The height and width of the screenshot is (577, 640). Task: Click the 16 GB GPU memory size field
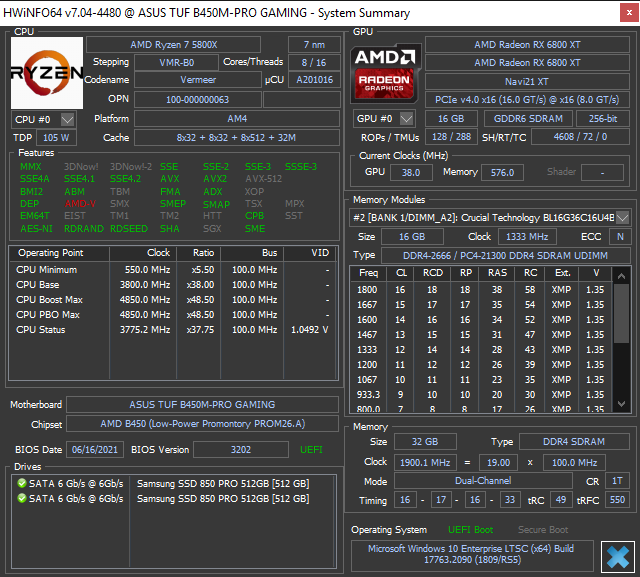pos(451,119)
